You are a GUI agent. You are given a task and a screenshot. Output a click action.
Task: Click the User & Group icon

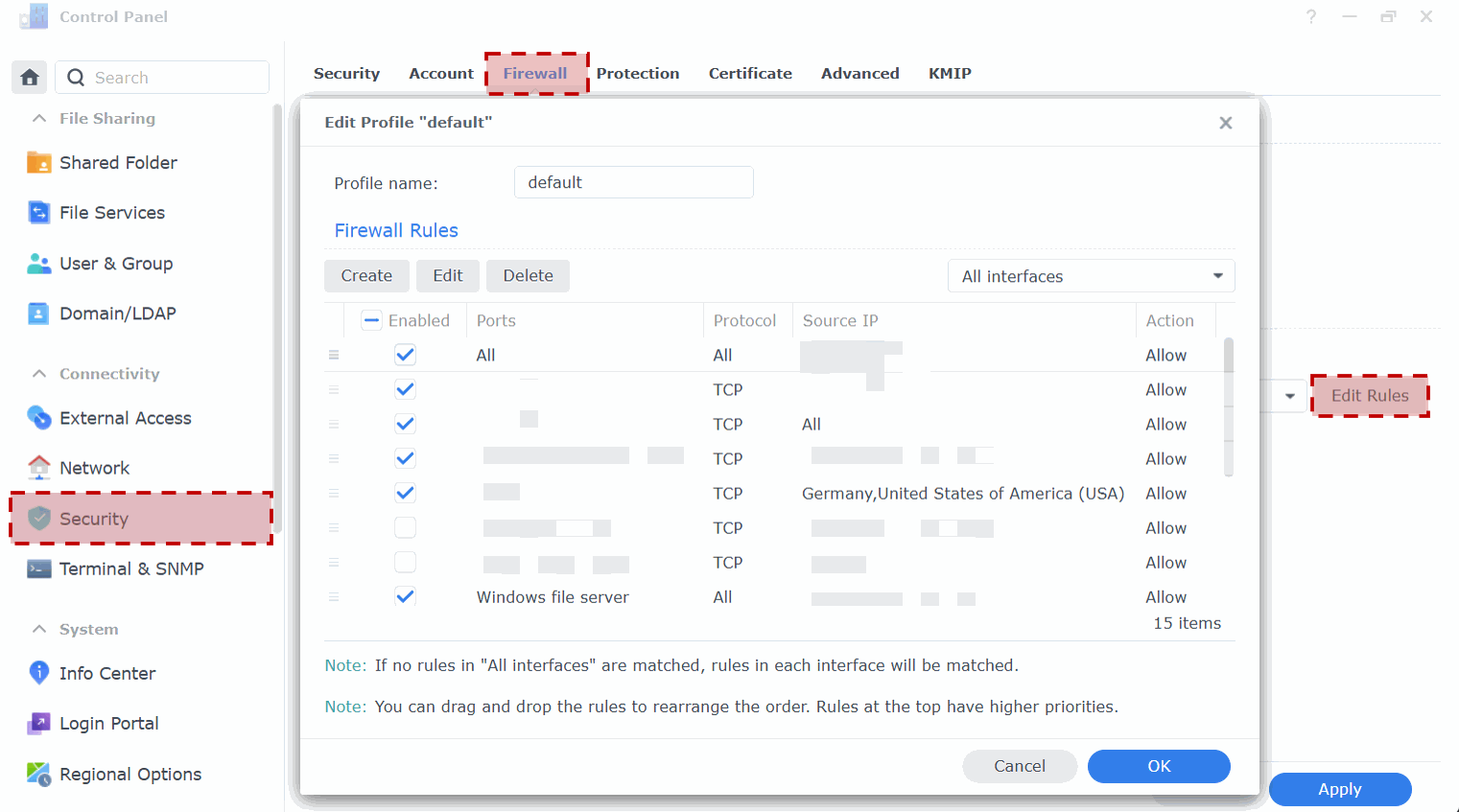point(39,264)
